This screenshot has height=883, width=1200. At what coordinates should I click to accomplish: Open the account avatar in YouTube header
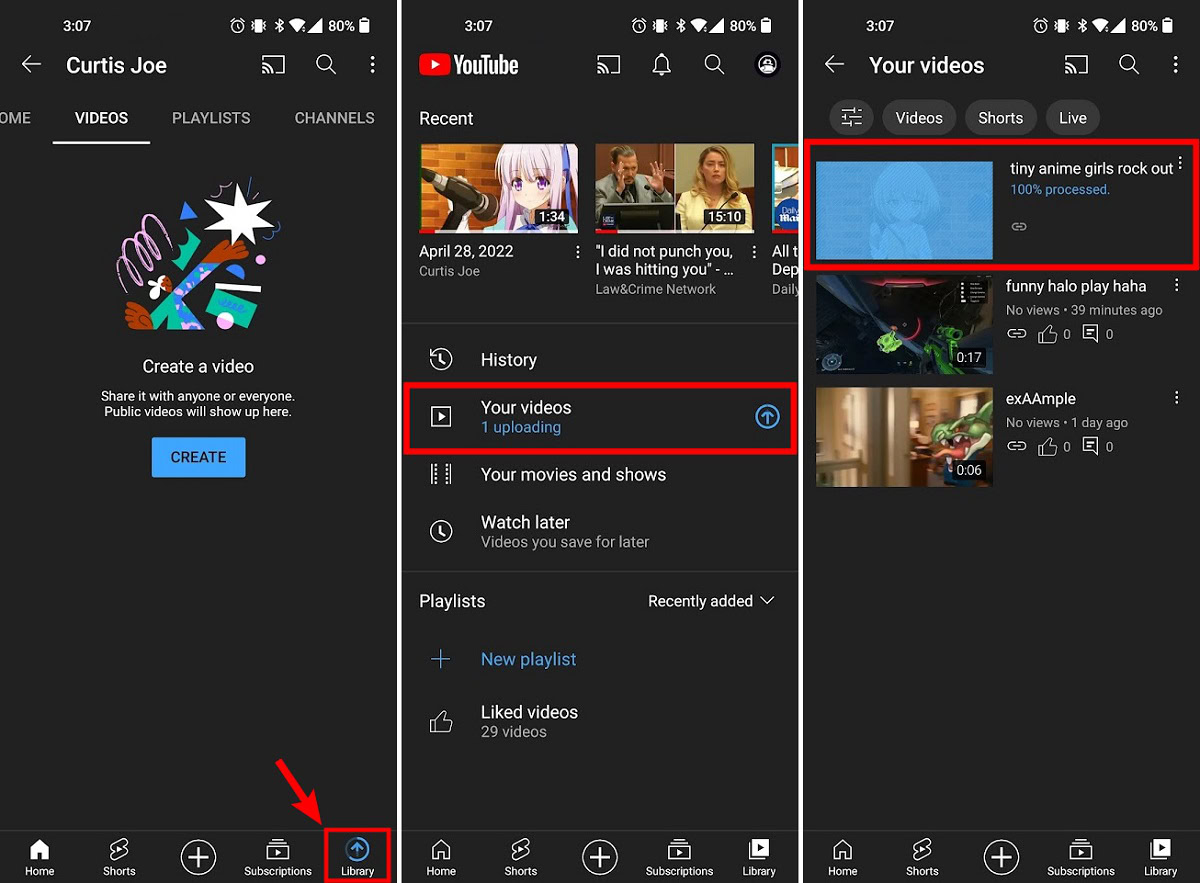pyautogui.click(x=767, y=65)
